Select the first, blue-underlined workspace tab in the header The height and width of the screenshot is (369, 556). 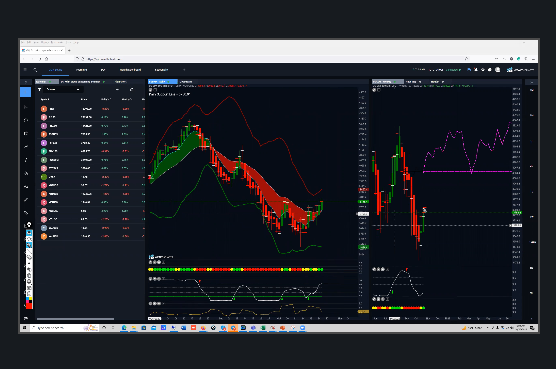click(55, 70)
